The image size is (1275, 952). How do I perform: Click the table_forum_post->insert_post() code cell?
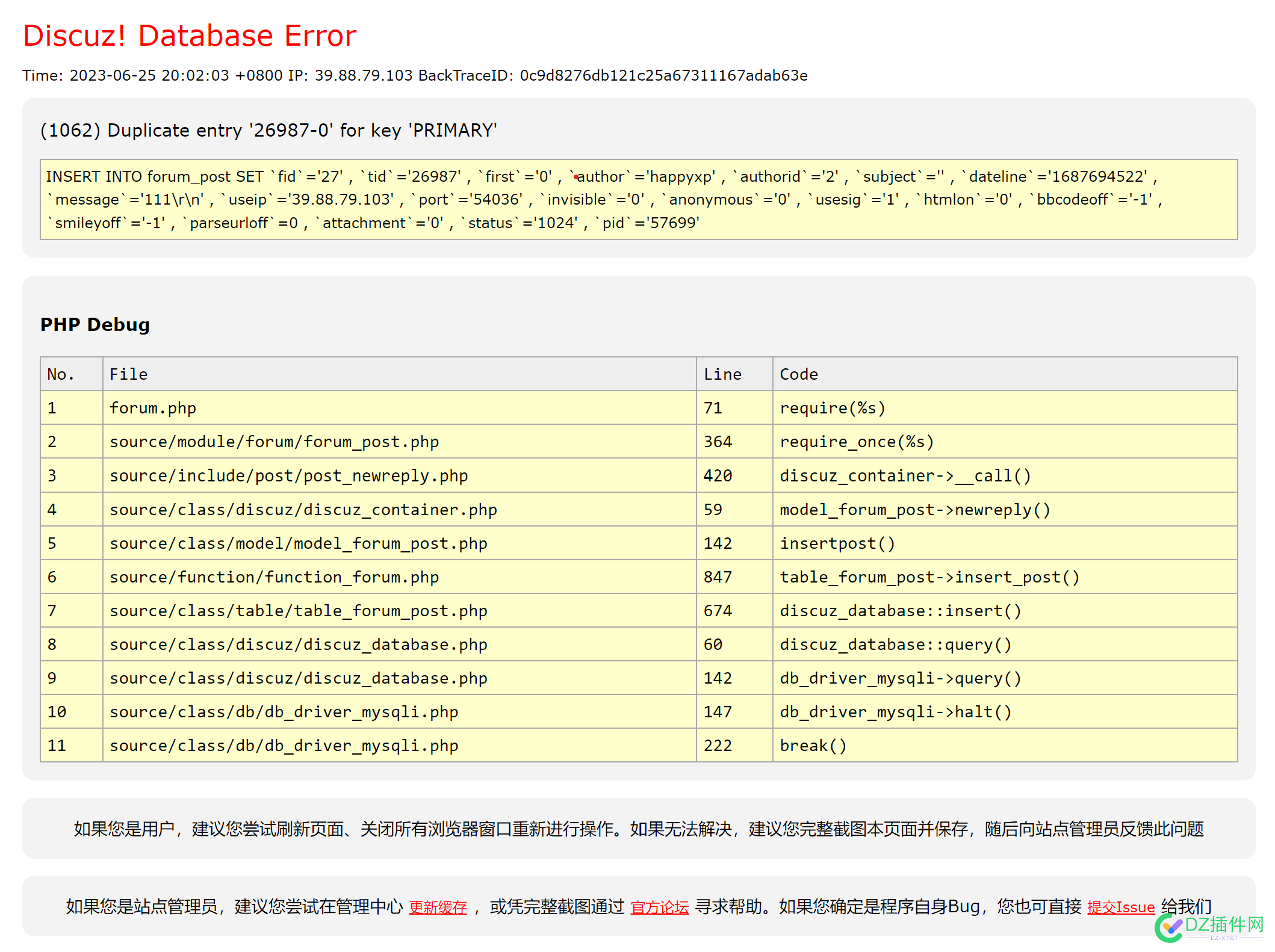tap(1005, 577)
